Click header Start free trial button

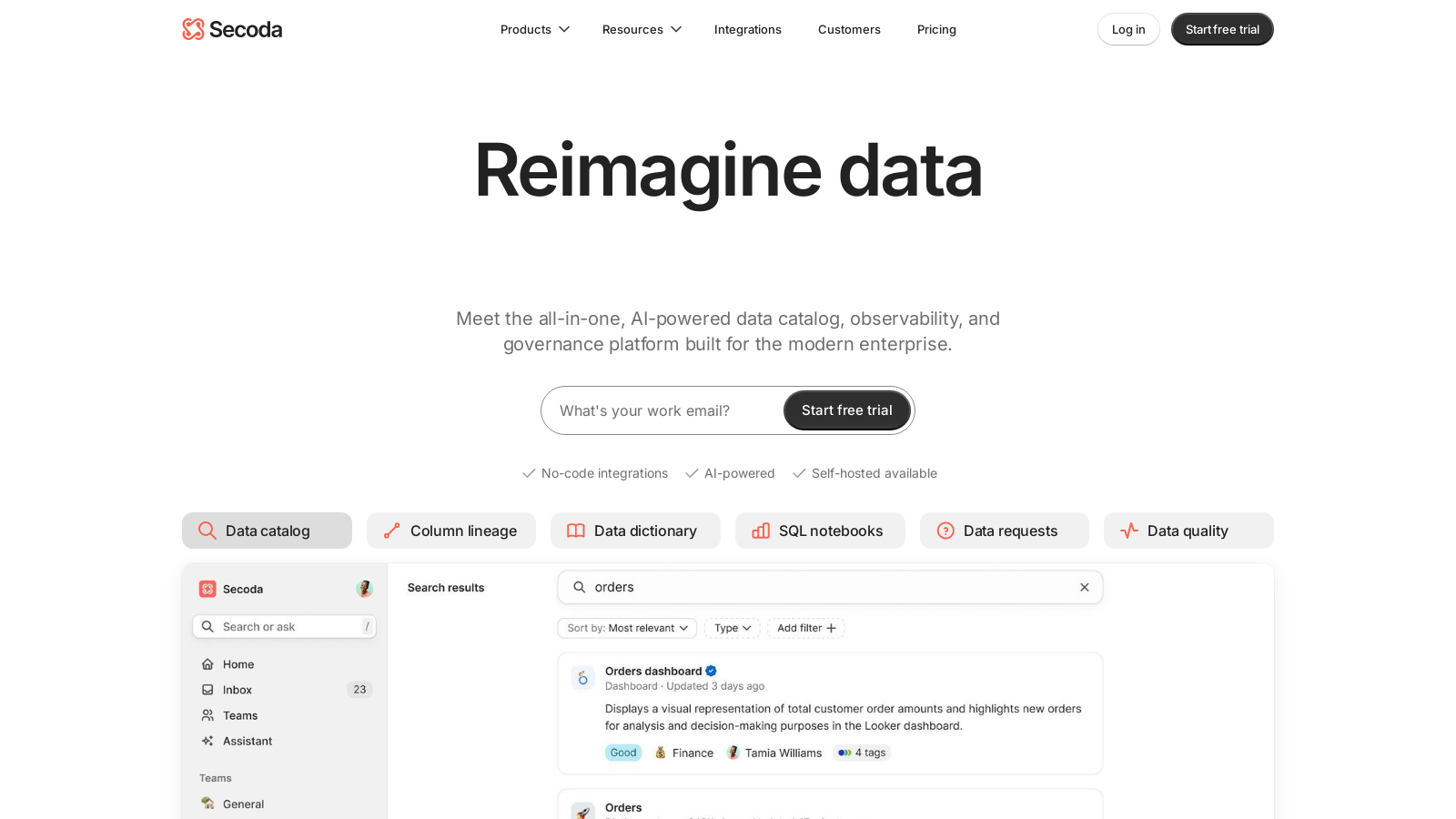[x=1222, y=29]
